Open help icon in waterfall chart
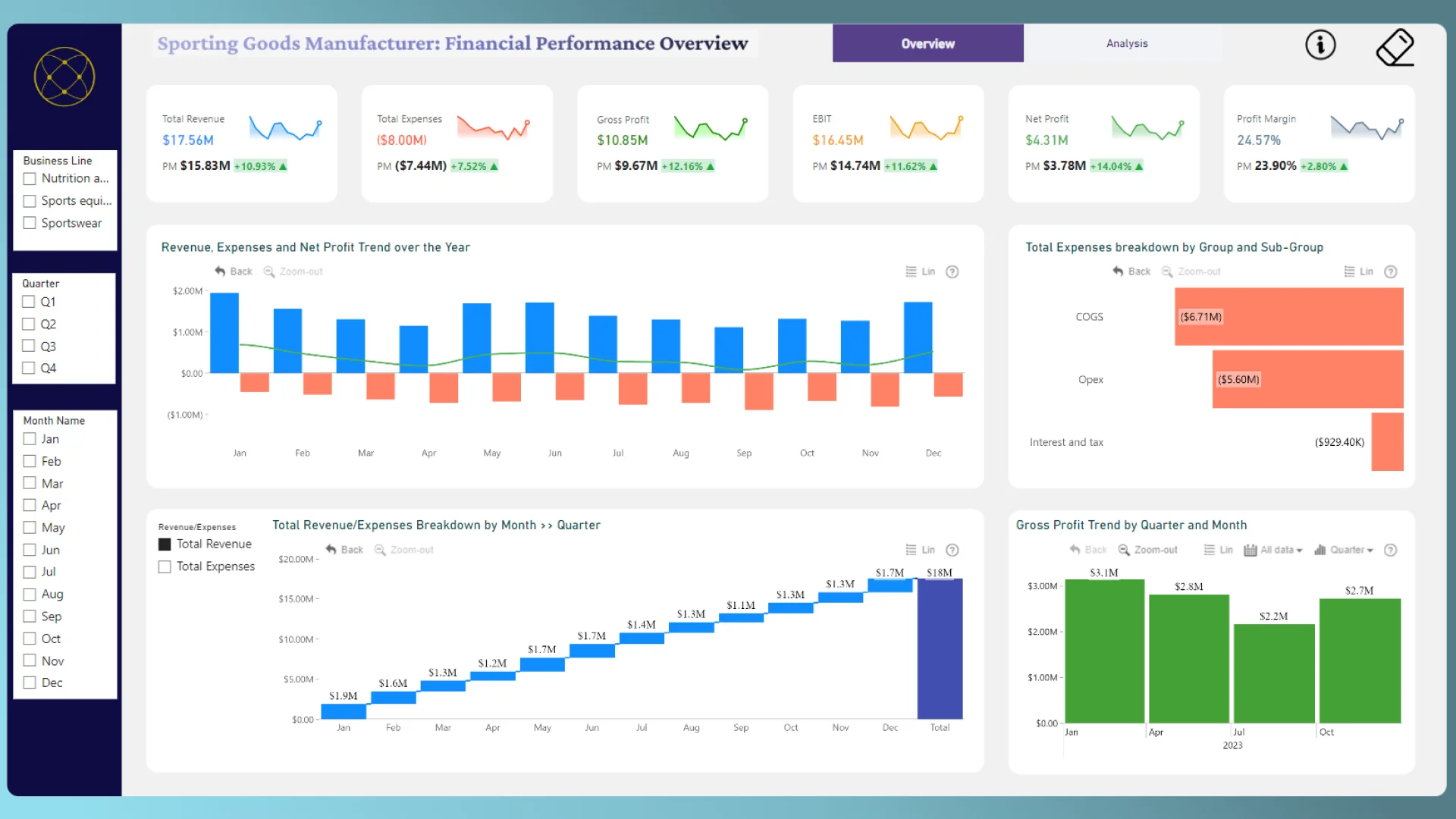Screen dimensions: 1456x819 (952, 550)
